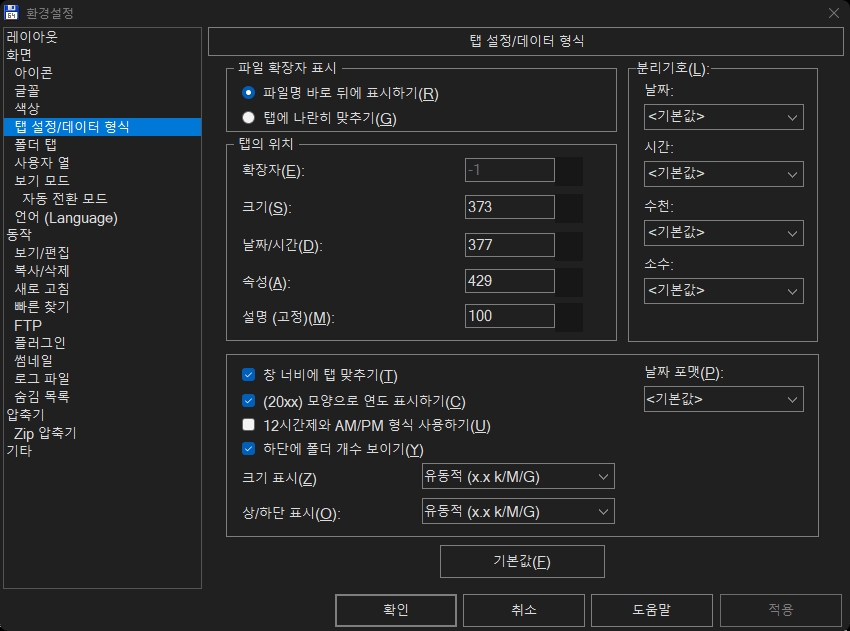Open the 수천 separator dropdown

(723, 233)
